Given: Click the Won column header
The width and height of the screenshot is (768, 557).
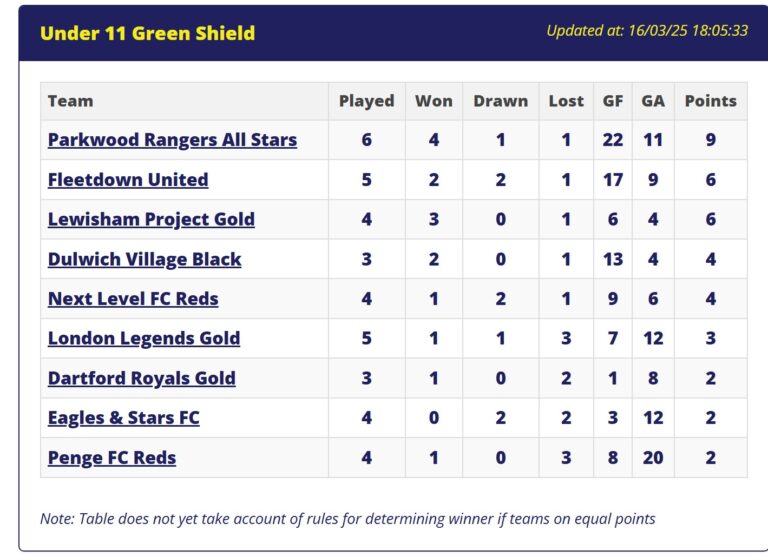Looking at the screenshot, I should 434,101.
